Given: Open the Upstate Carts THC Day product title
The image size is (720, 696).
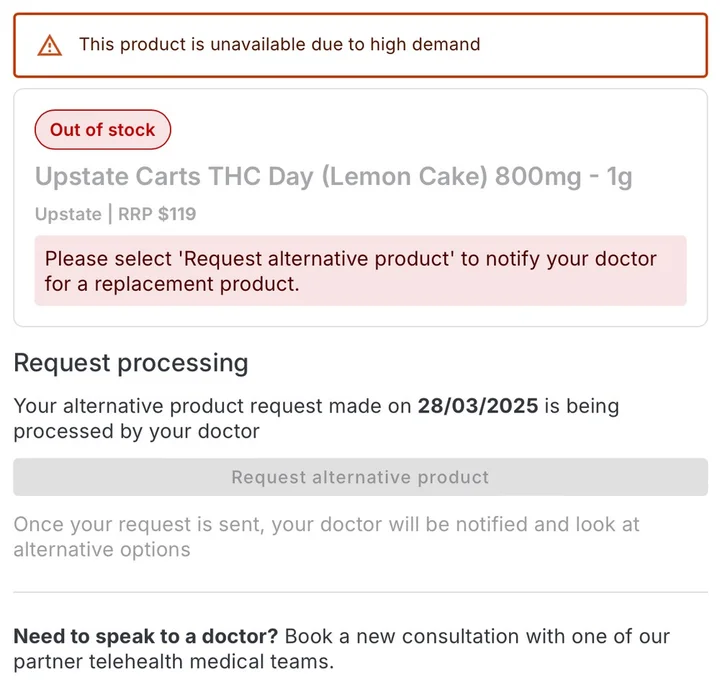Looking at the screenshot, I should click(x=333, y=177).
